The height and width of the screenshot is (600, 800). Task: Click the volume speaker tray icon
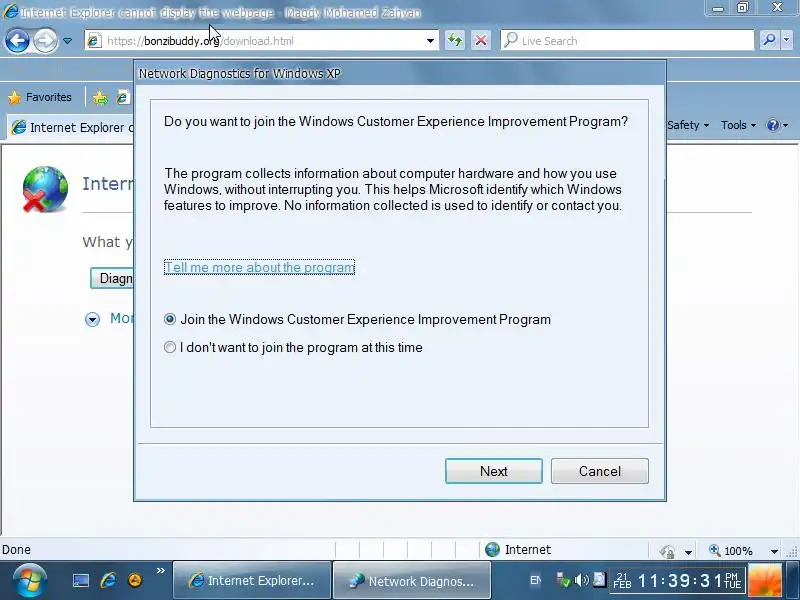coord(581,580)
